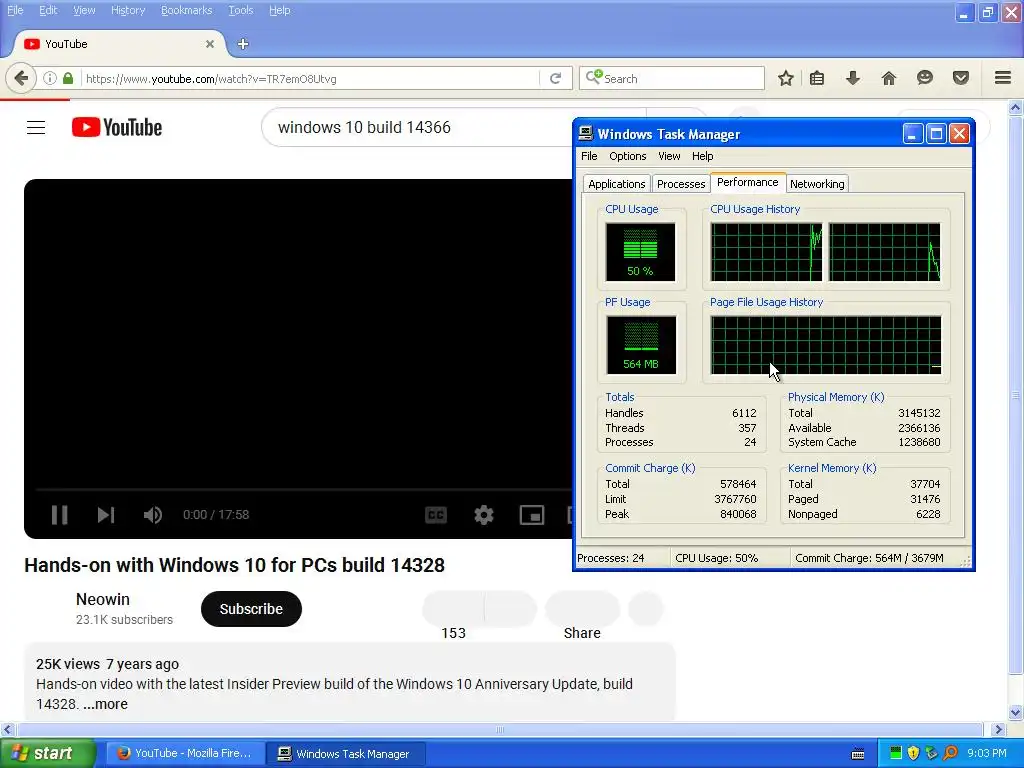Image resolution: width=1024 pixels, height=768 pixels.
Task: Click the green CPU meter tray icon
Action: pos(896,753)
